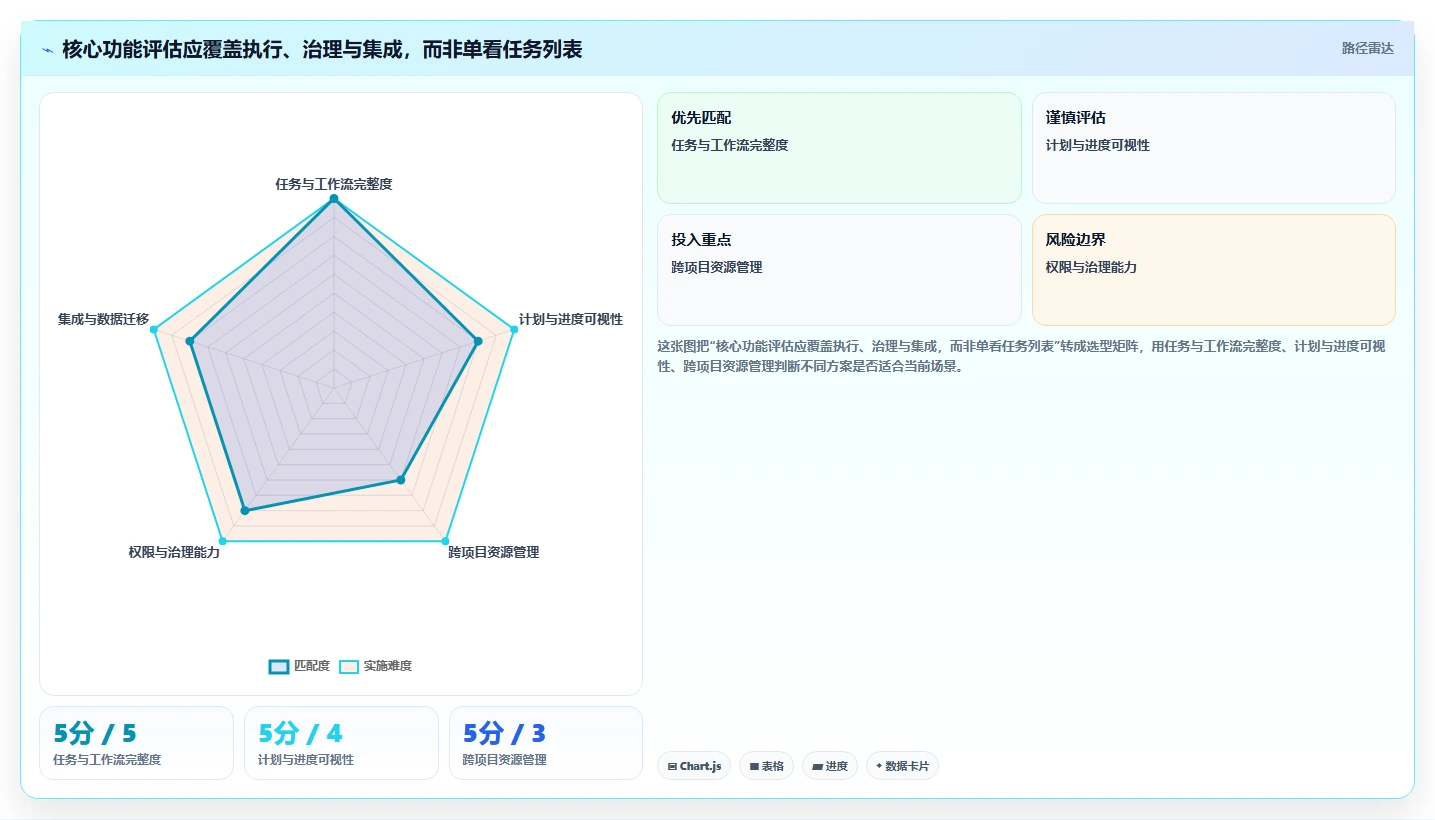This screenshot has width=1435, height=820.
Task: Open the 投入重点 card
Action: pyautogui.click(x=839, y=270)
